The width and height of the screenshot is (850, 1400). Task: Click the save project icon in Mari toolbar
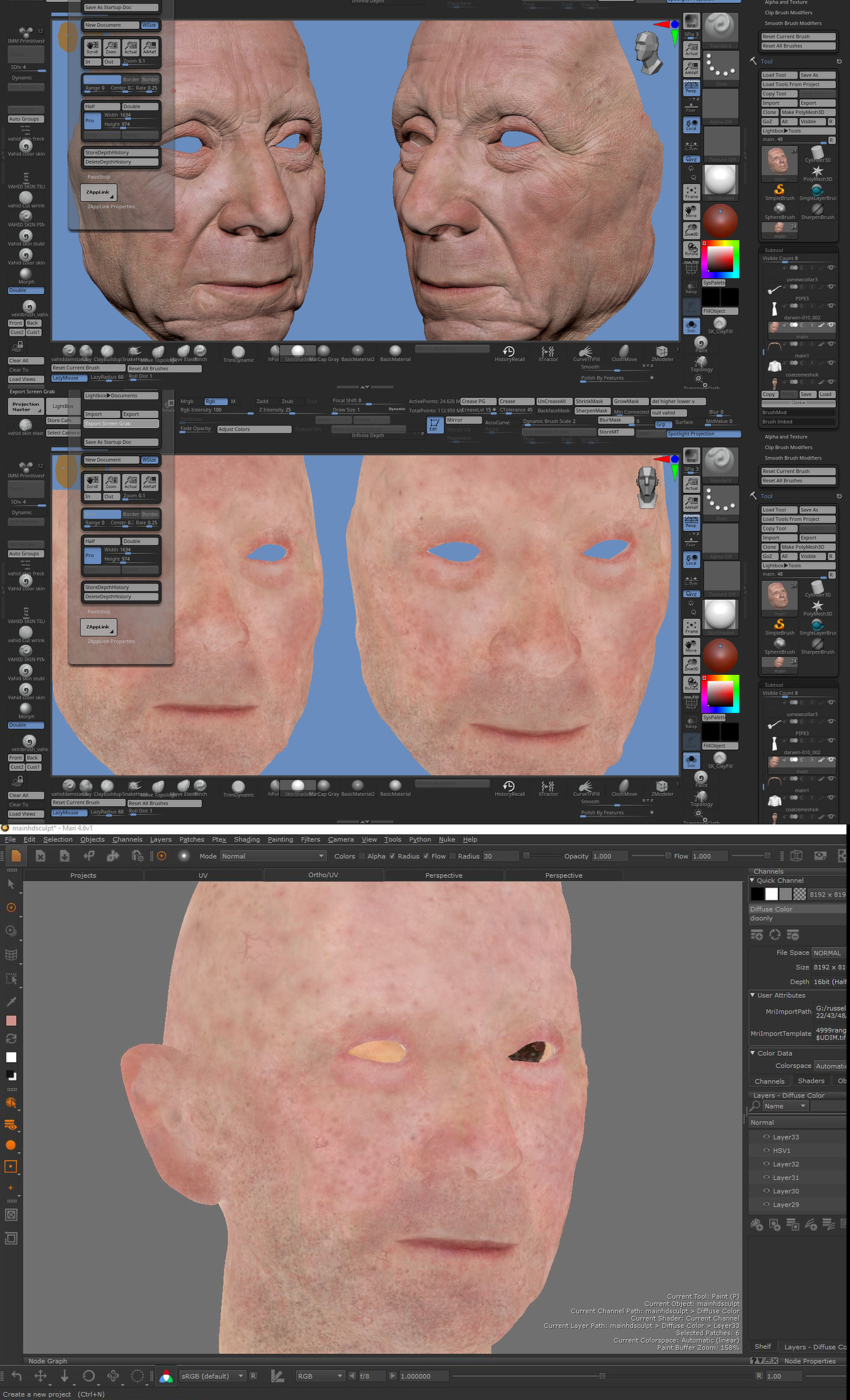click(64, 856)
